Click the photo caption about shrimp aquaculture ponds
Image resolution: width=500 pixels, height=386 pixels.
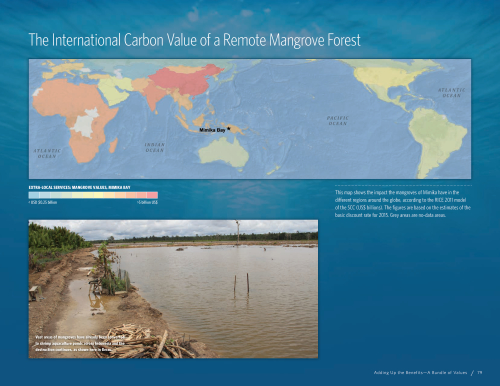pyautogui.click(x=80, y=343)
